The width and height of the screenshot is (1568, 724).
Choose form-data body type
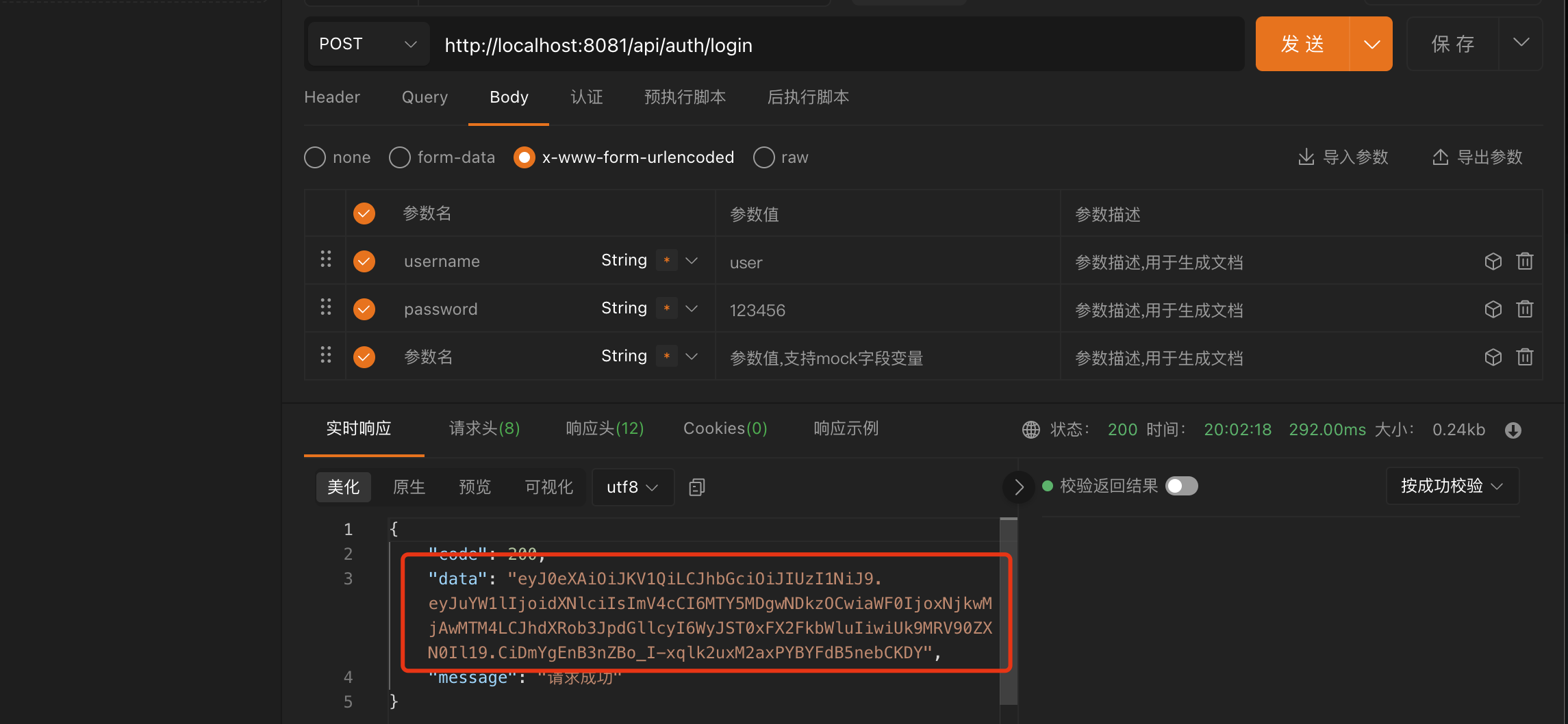(x=400, y=157)
